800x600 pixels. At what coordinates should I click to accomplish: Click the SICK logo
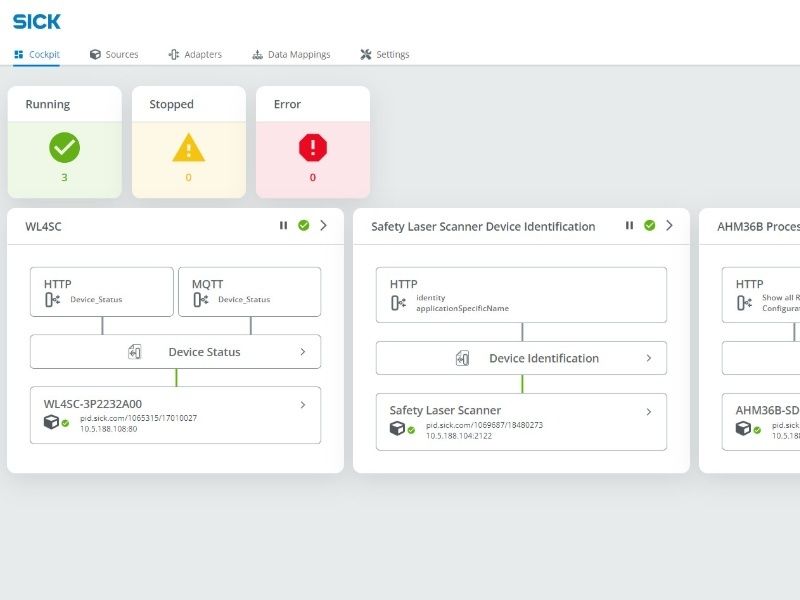pyautogui.click(x=37, y=21)
